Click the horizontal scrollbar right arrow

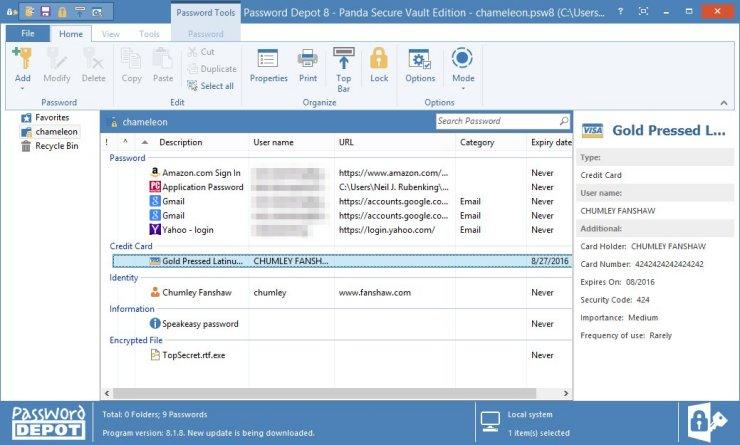click(565, 393)
